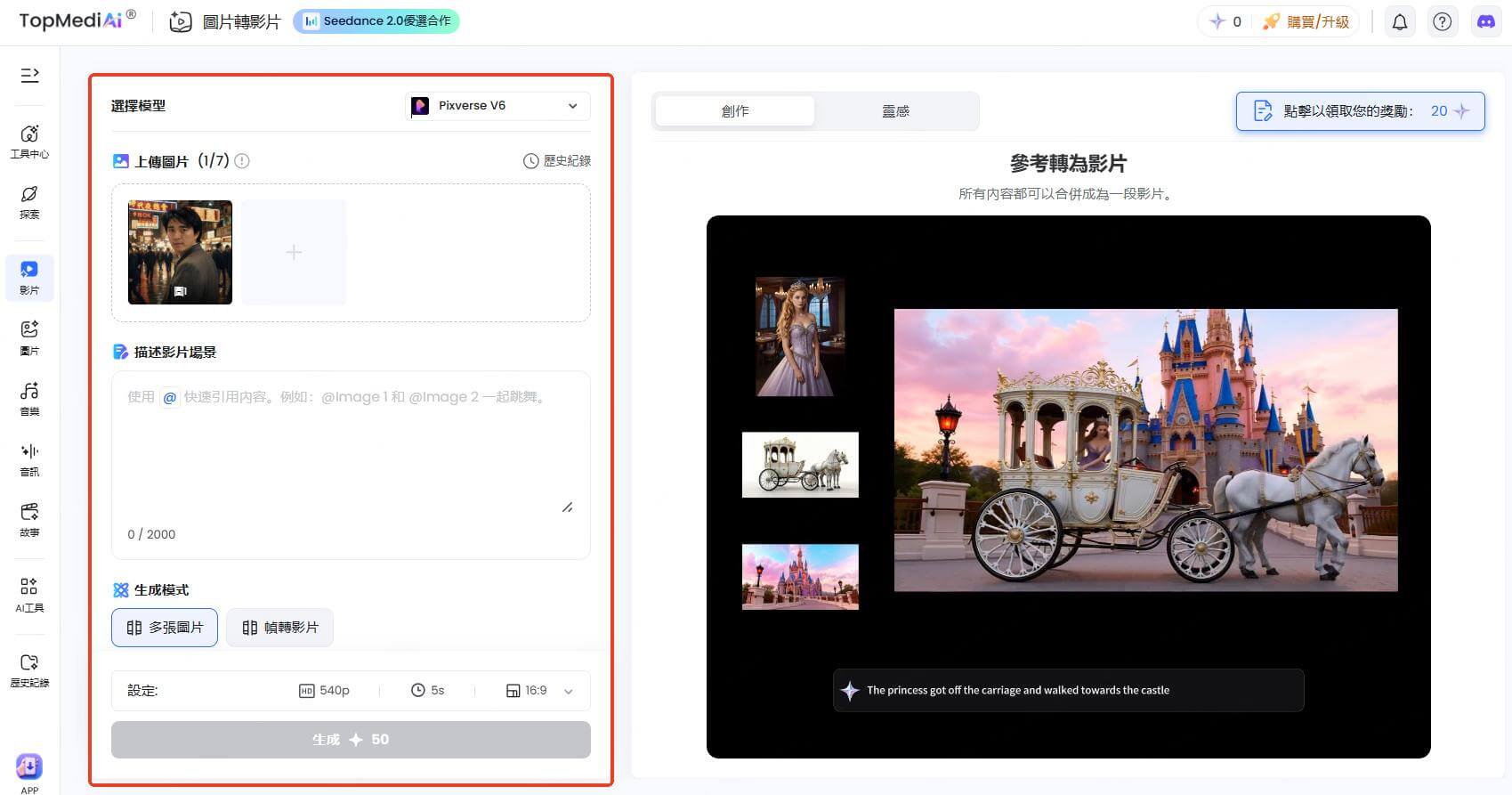Screen dimensions: 1512x795
Task: Click the 生成模式 label
Action: tap(161, 590)
